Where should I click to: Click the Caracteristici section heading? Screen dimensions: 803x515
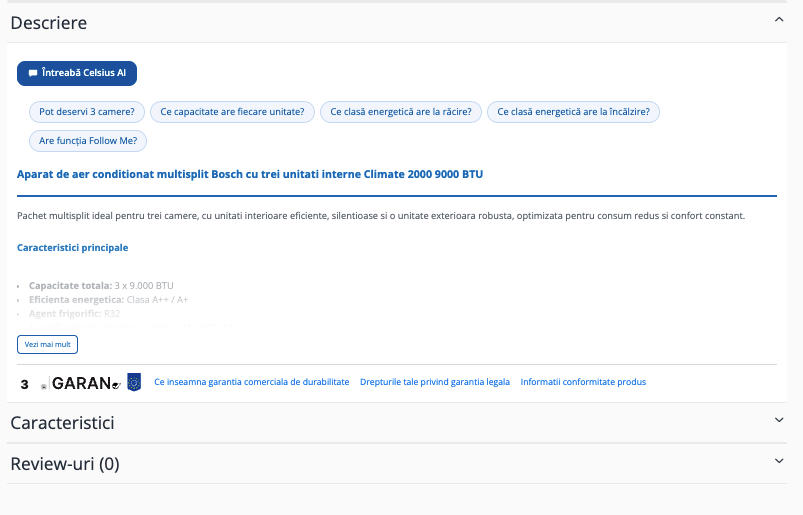tap(62, 423)
